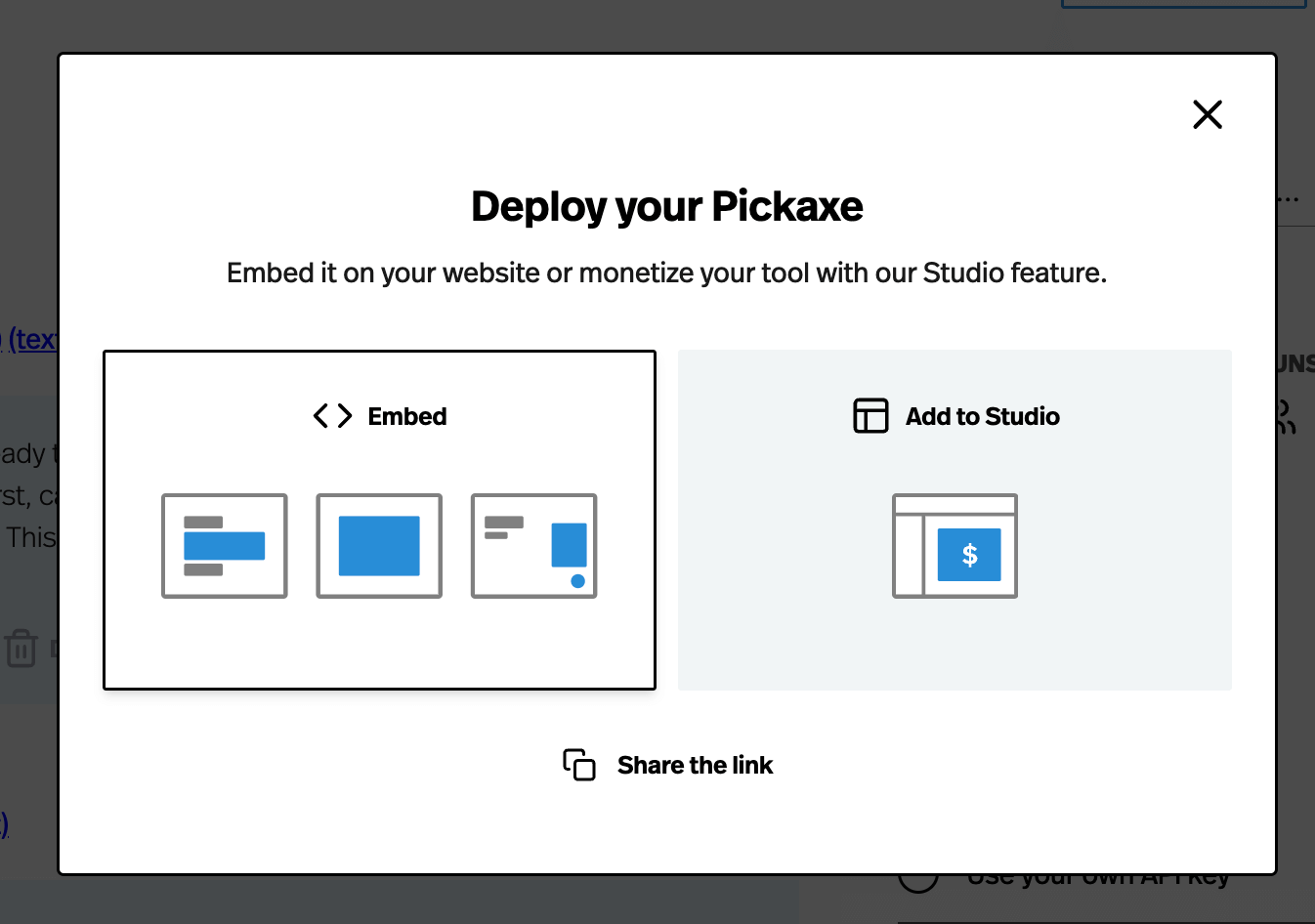Click the Embed label text
This screenshot has width=1315, height=924.
coord(406,416)
